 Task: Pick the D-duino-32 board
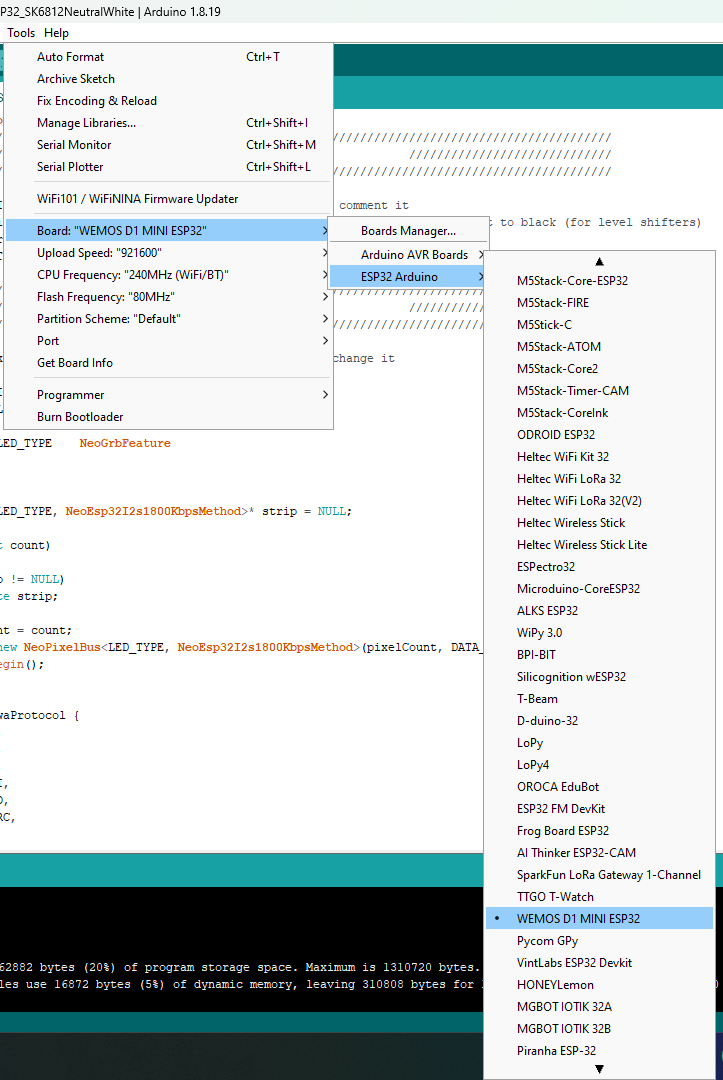coord(599,720)
